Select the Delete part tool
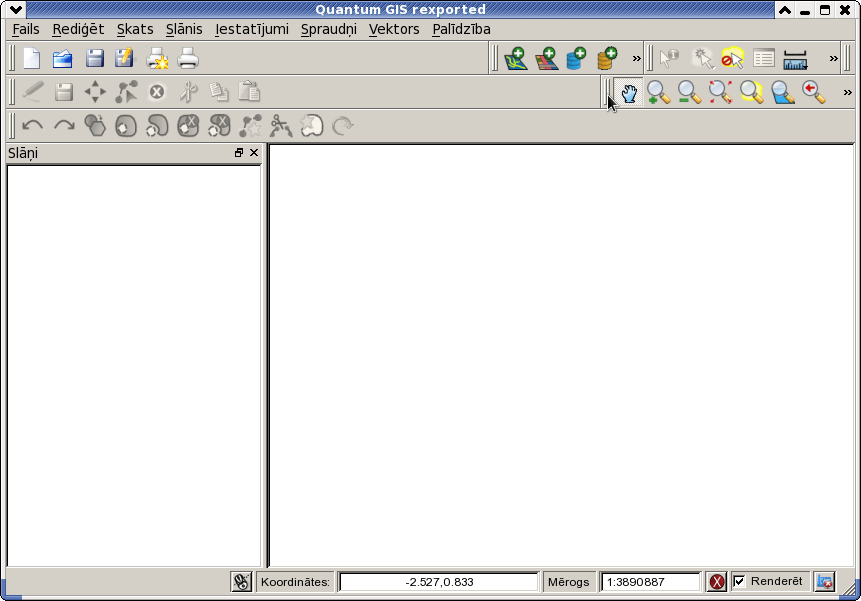The image size is (861, 601). tap(219, 126)
